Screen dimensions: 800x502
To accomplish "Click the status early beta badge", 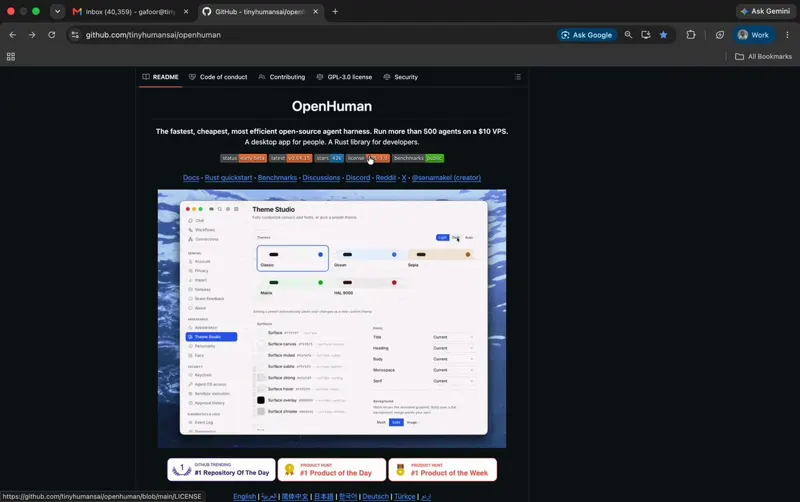I will [243, 158].
